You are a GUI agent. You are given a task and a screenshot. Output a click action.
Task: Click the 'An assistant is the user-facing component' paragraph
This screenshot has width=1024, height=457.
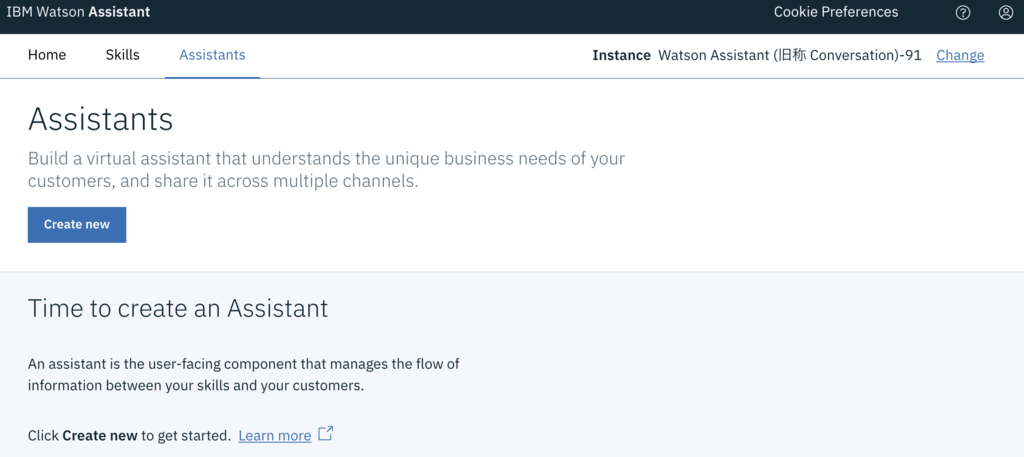tap(243, 374)
